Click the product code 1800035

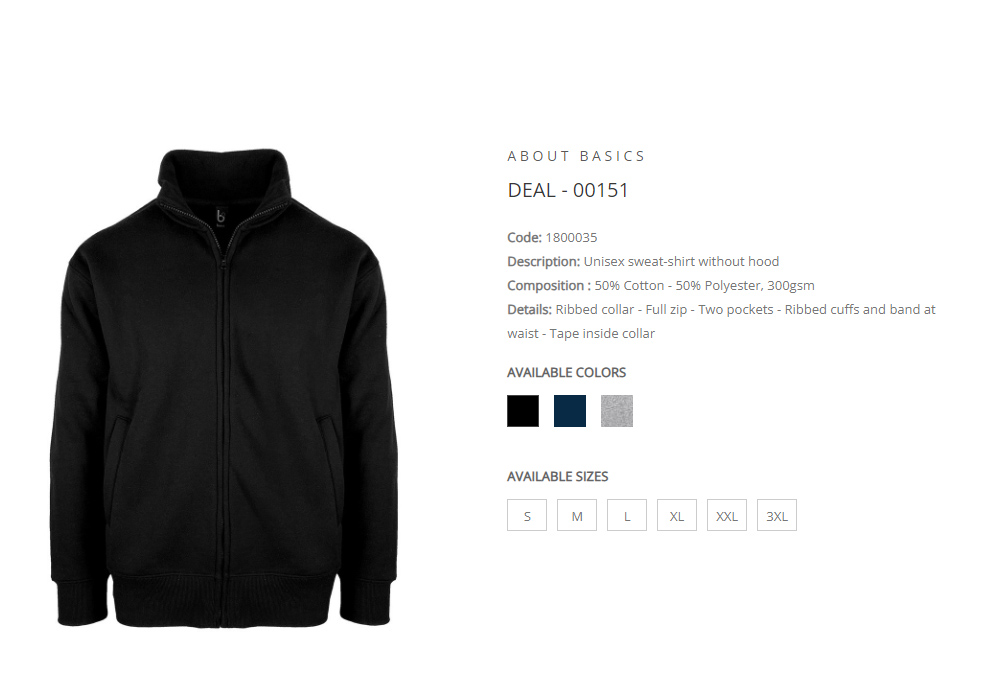point(571,238)
